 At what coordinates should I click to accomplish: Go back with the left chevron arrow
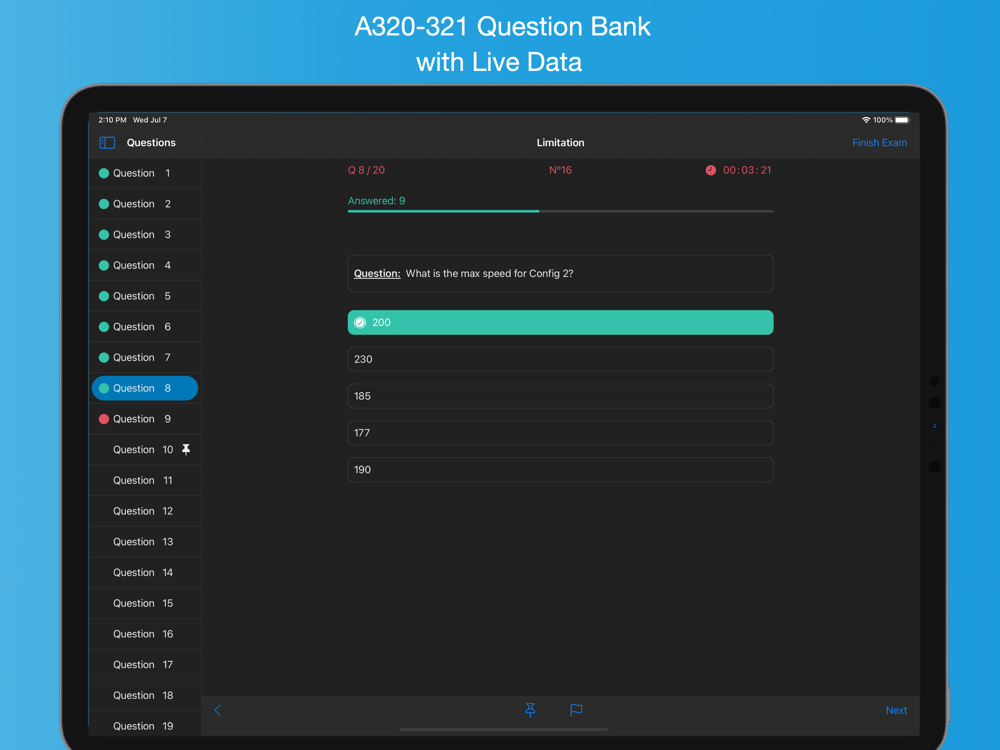pyautogui.click(x=217, y=710)
